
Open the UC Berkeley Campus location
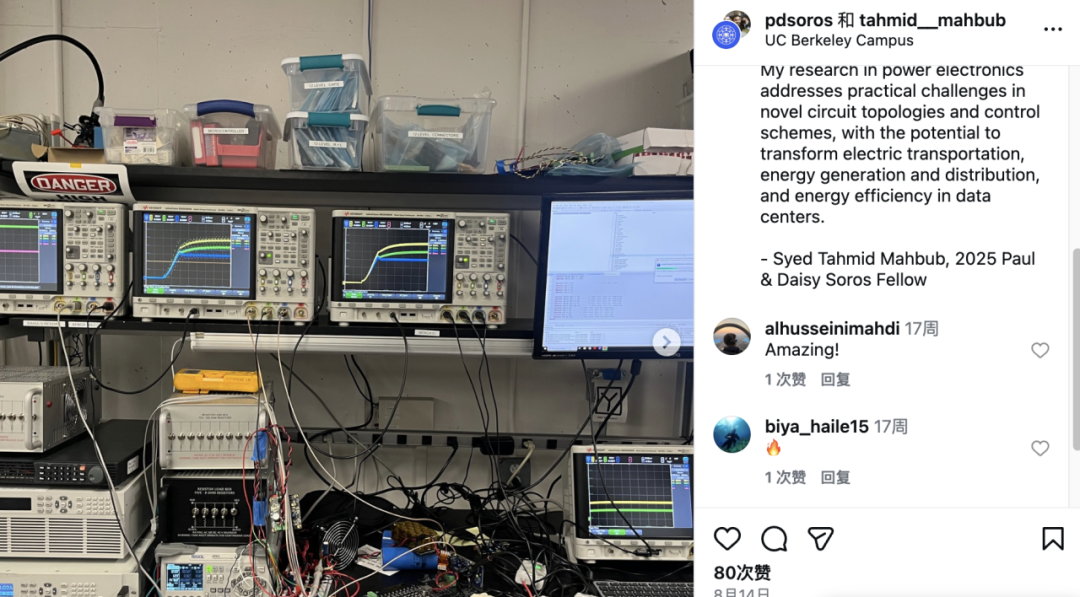coord(839,41)
